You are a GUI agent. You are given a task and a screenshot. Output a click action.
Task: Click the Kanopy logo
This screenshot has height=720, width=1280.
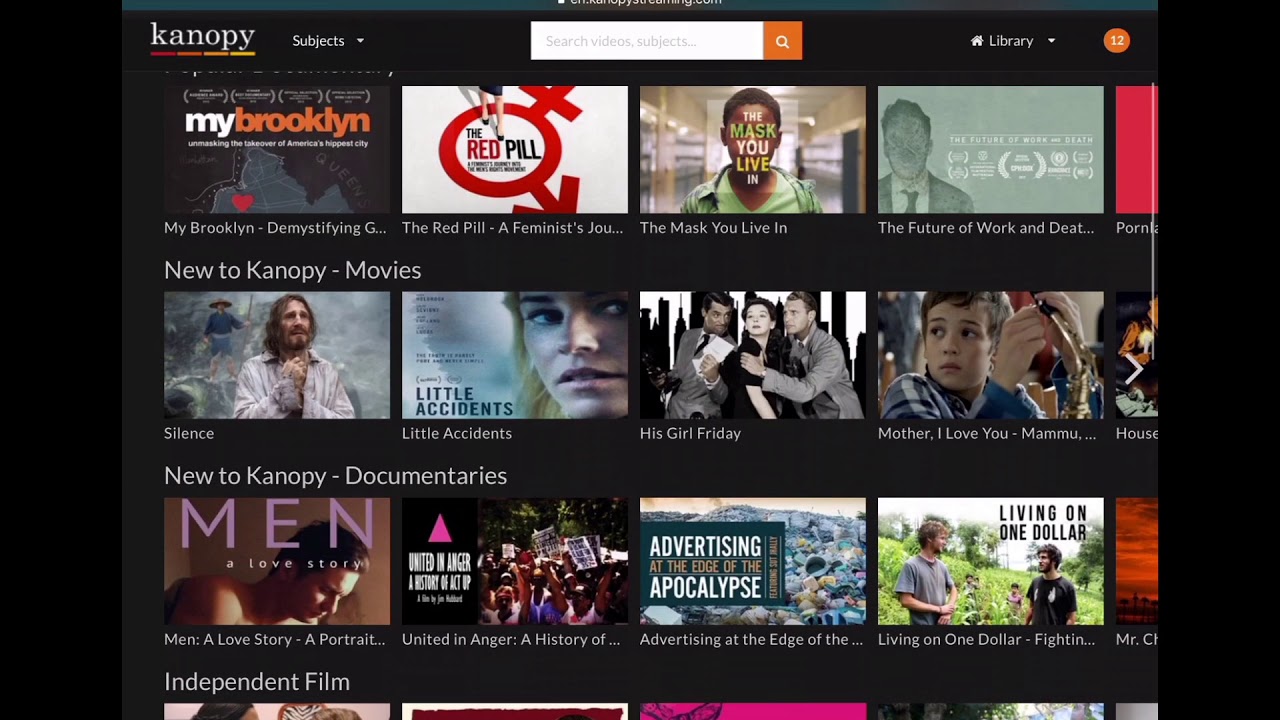[203, 39]
